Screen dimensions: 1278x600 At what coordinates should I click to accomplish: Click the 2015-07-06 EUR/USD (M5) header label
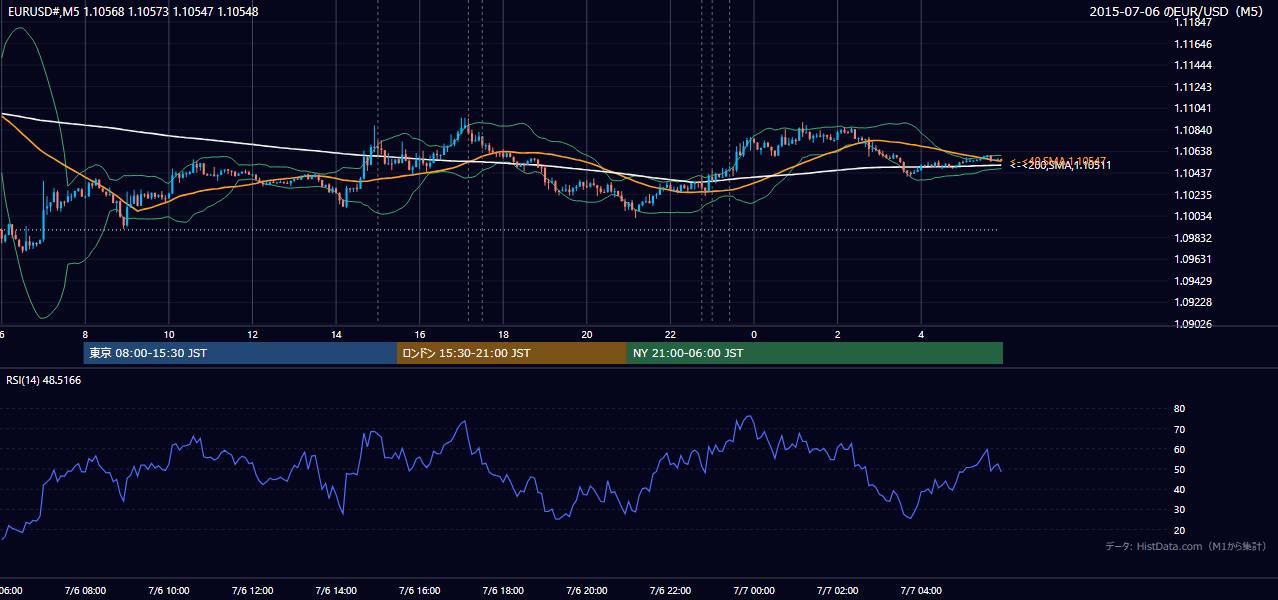pos(1178,11)
